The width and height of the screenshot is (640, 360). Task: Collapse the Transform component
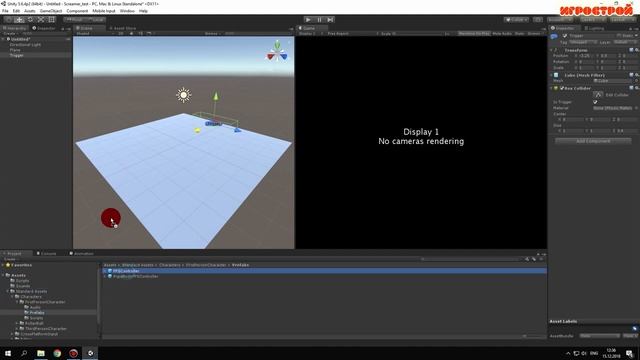(x=551, y=50)
